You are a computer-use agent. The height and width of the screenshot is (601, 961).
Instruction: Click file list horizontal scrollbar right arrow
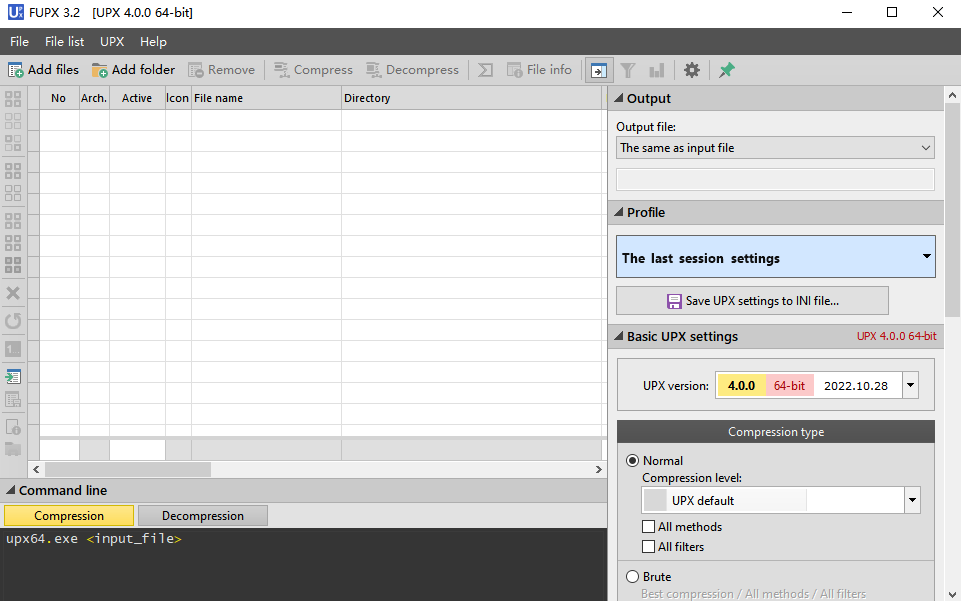point(598,469)
